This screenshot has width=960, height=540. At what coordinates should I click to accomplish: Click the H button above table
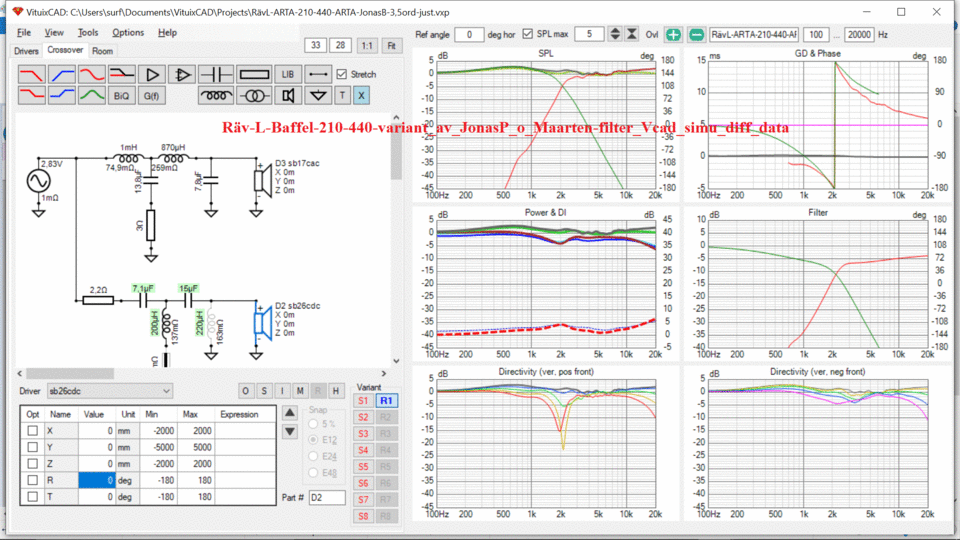[x=336, y=391]
